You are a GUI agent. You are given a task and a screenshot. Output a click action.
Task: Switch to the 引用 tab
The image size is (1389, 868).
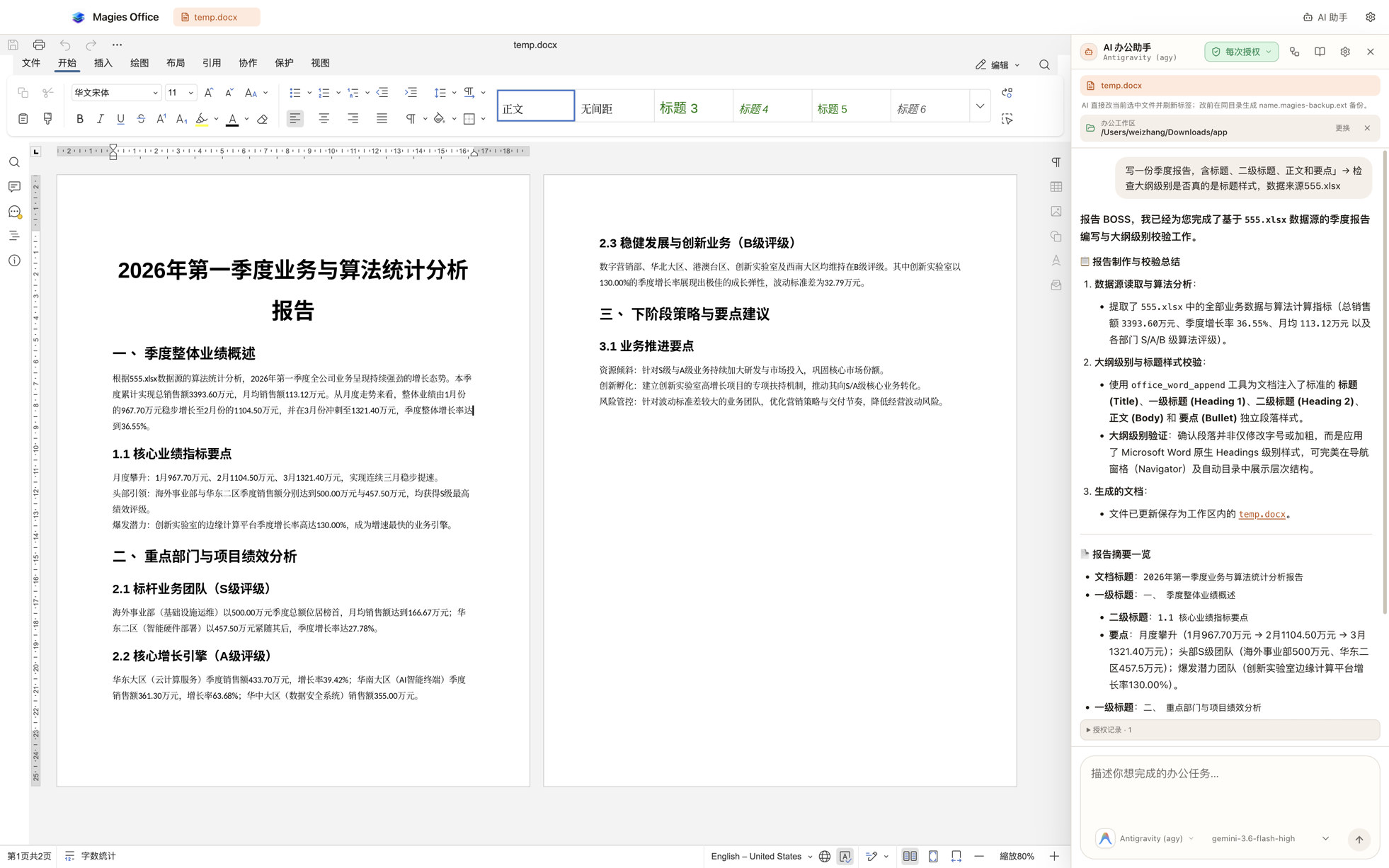pyautogui.click(x=212, y=63)
